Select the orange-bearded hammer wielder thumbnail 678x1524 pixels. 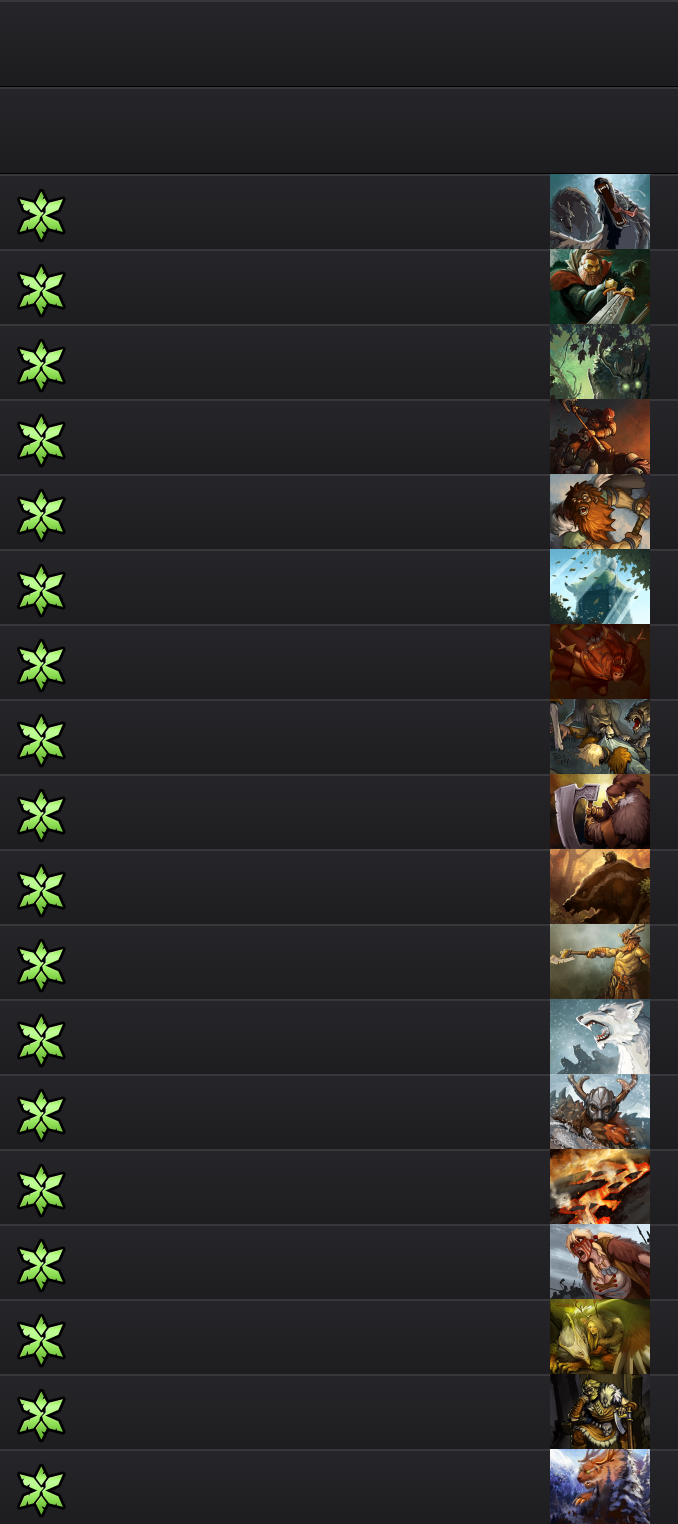coord(600,512)
